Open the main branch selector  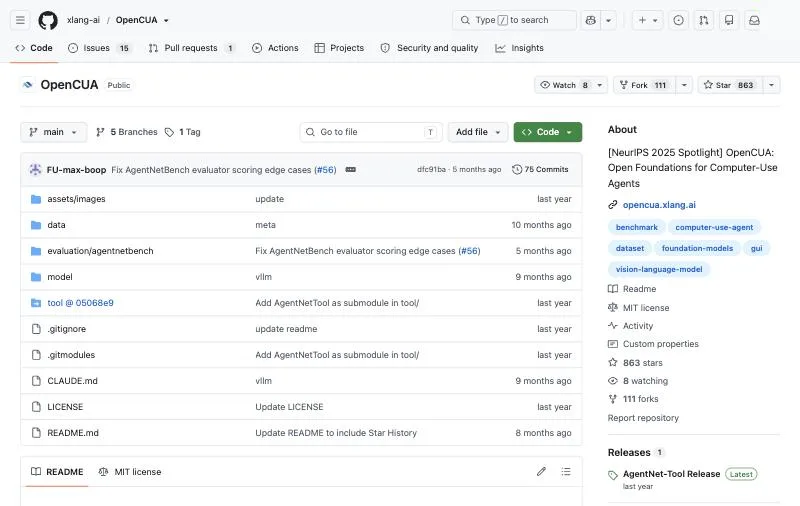[x=54, y=132]
